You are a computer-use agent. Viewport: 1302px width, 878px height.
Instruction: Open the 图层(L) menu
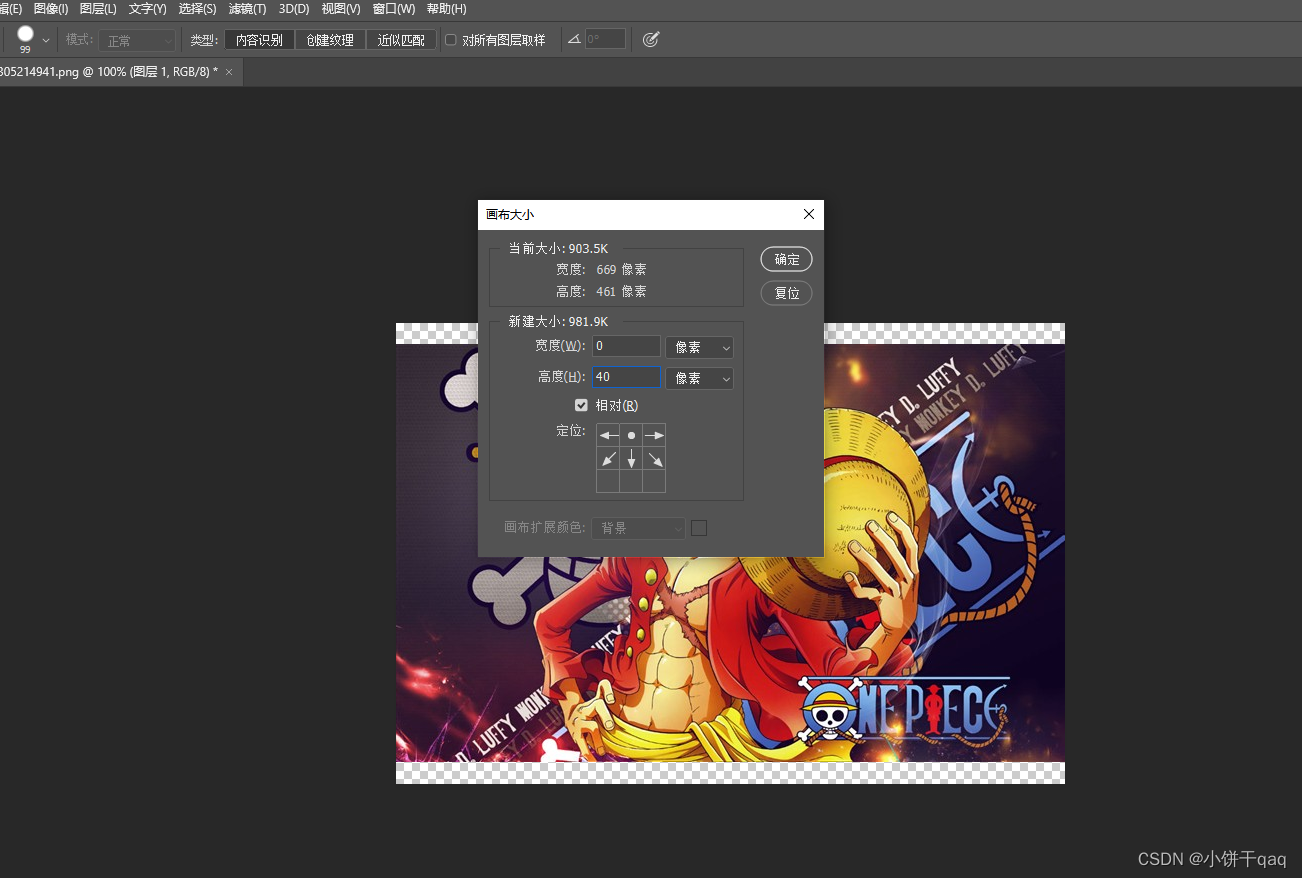98,9
